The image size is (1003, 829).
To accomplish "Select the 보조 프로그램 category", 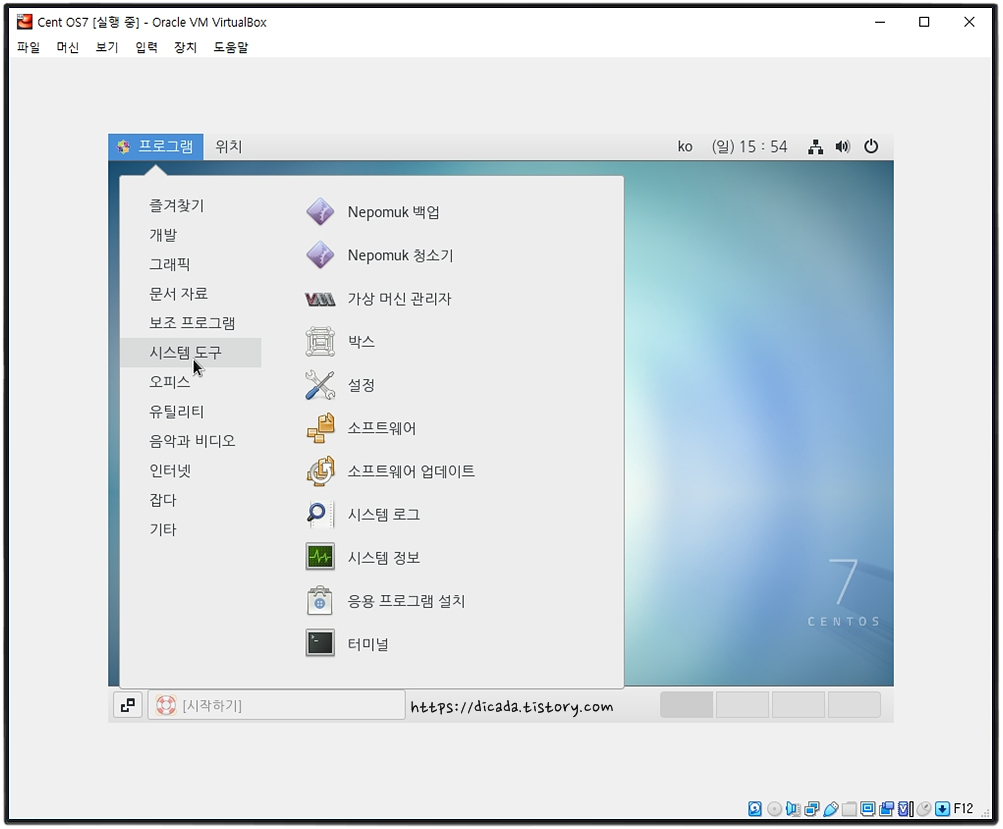I will click(192, 323).
